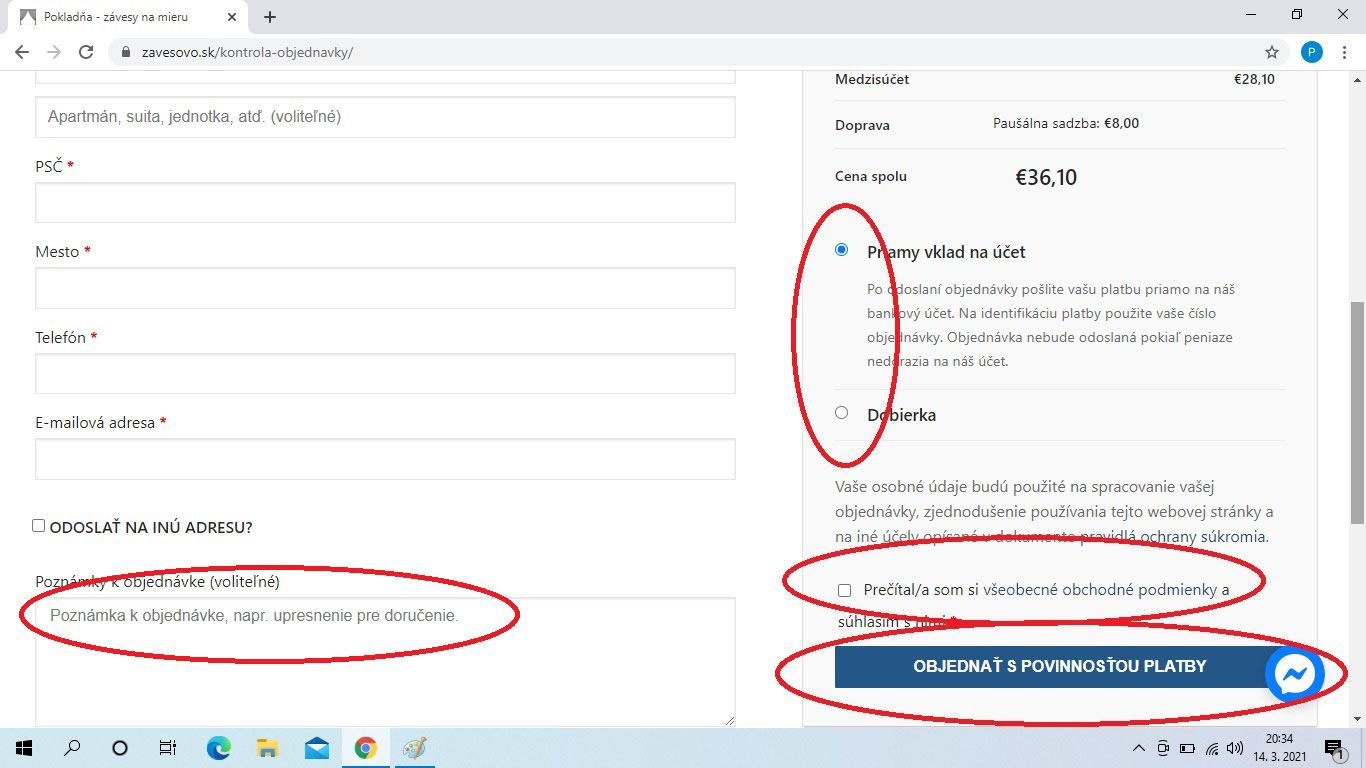The image size is (1366, 768).
Task: Open File Explorer from the taskbar
Action: (x=267, y=748)
